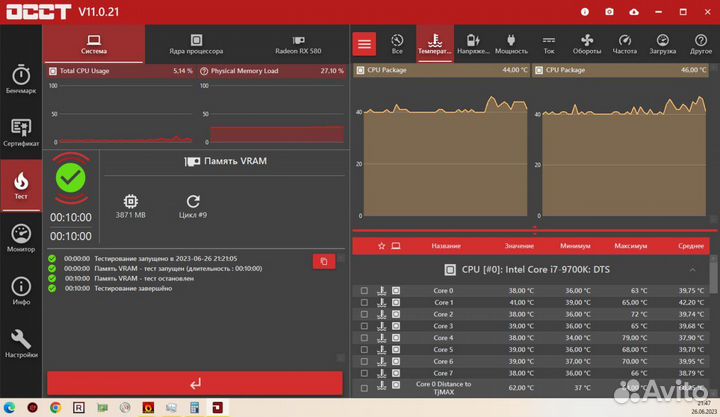Select the Обороты fan speed tab
Image resolution: width=720 pixels, height=417 pixels.
click(x=587, y=44)
